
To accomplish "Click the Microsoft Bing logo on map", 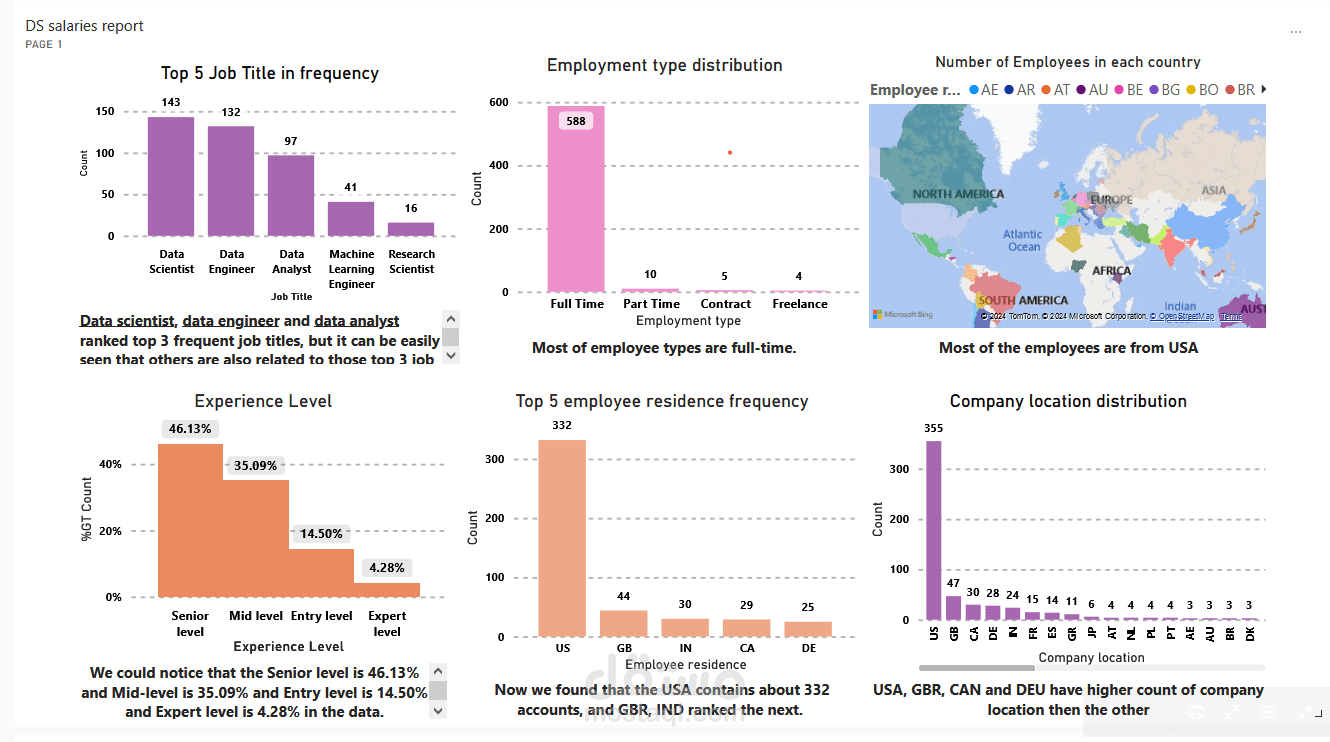I will (902, 315).
